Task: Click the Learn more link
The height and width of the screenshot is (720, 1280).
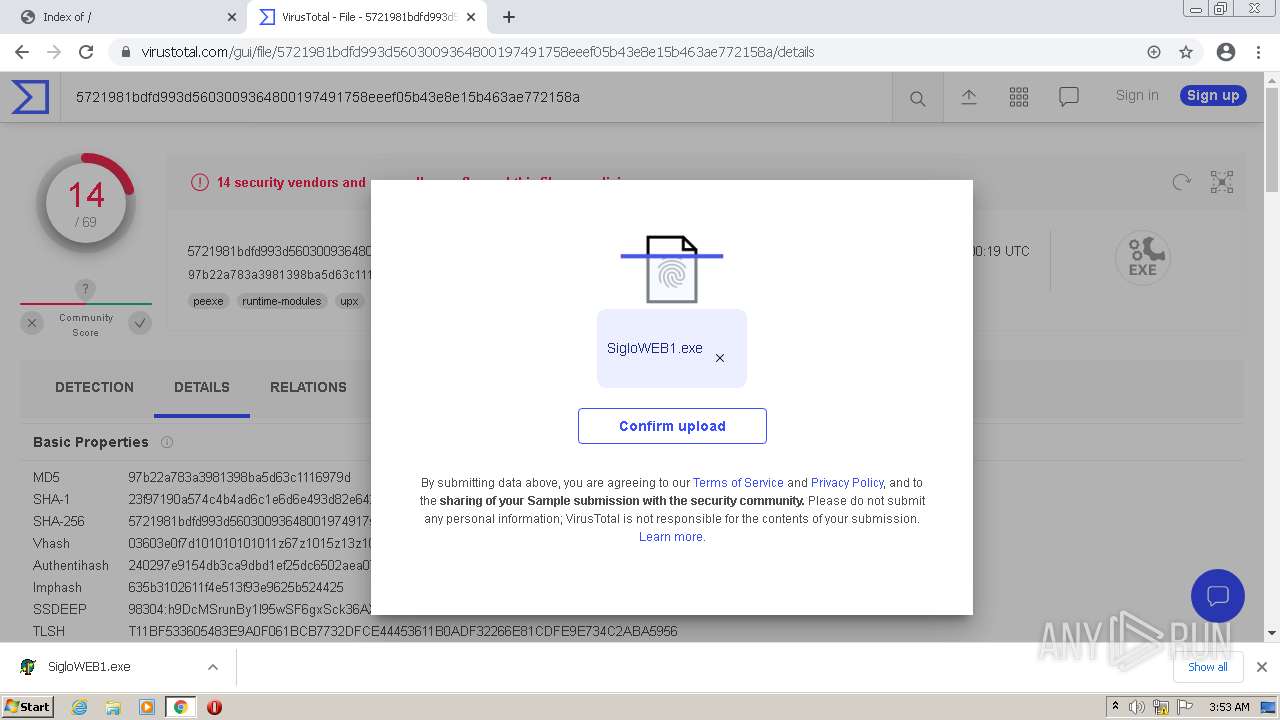Action: pyautogui.click(x=671, y=537)
